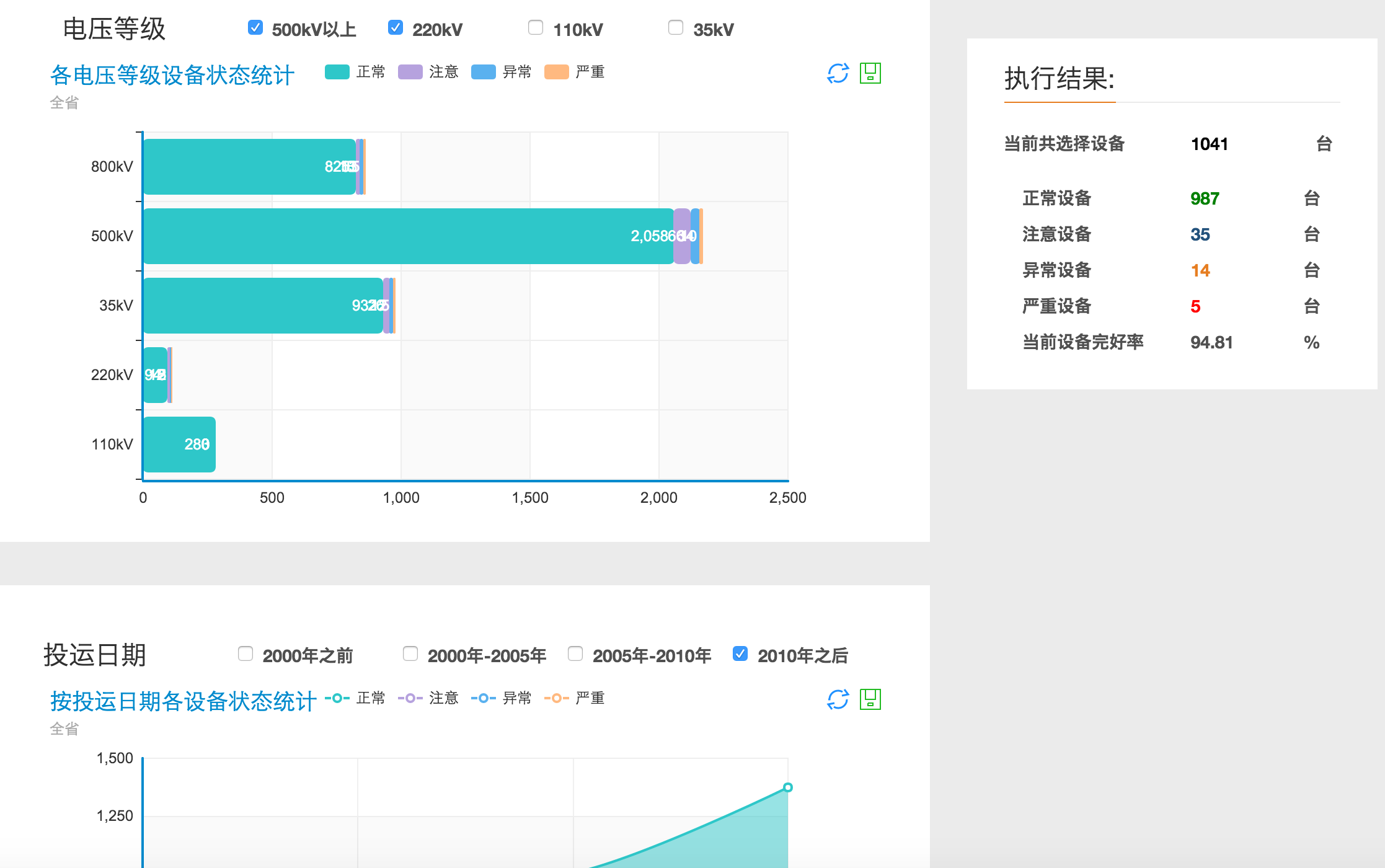Uncheck the 2010年之后 date filter
The image size is (1385, 868).
tap(740, 654)
